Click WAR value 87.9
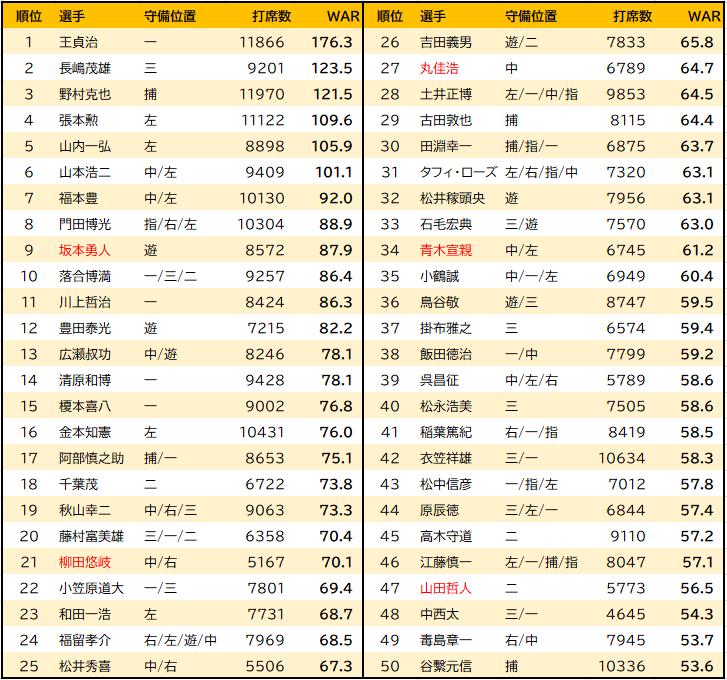The width and height of the screenshot is (727, 680). tap(336, 250)
